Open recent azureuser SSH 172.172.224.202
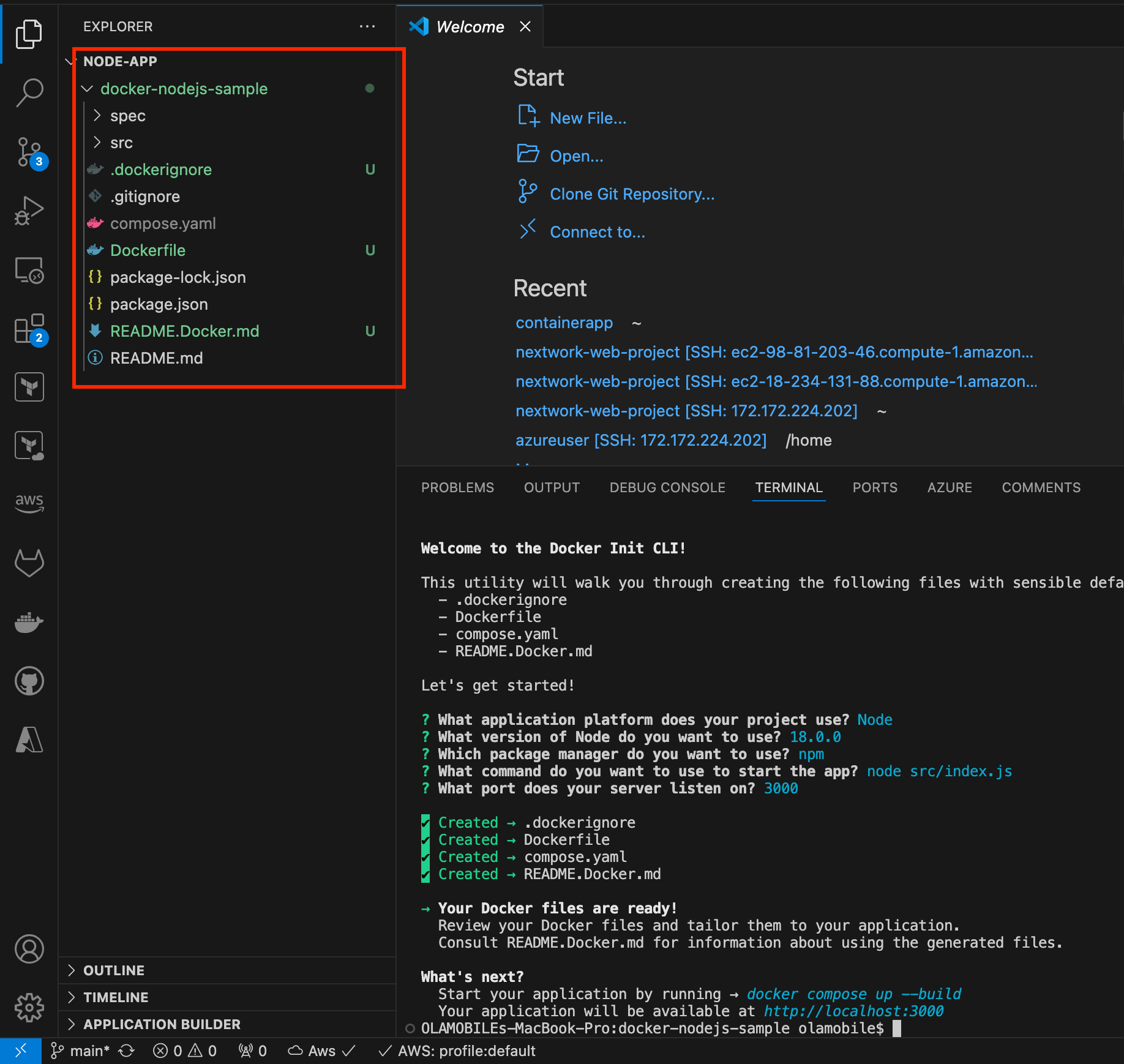 click(641, 440)
